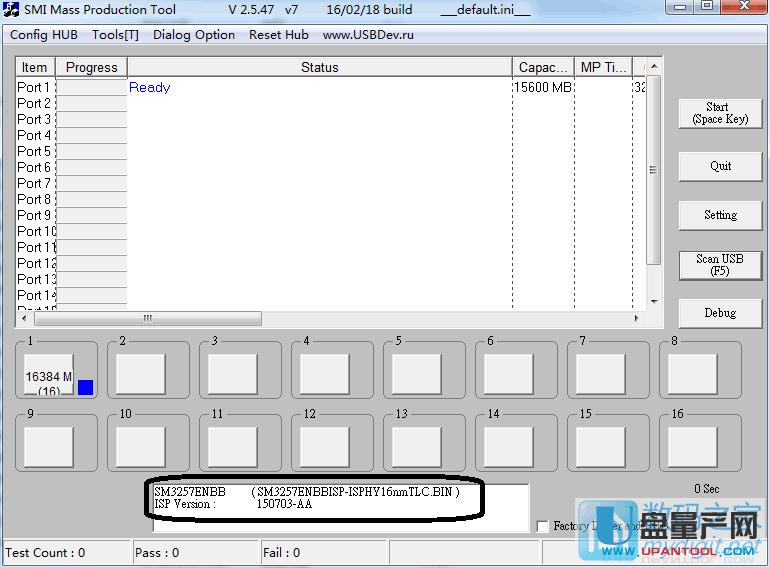
Task: Click the slot 3 device button
Action: (233, 375)
